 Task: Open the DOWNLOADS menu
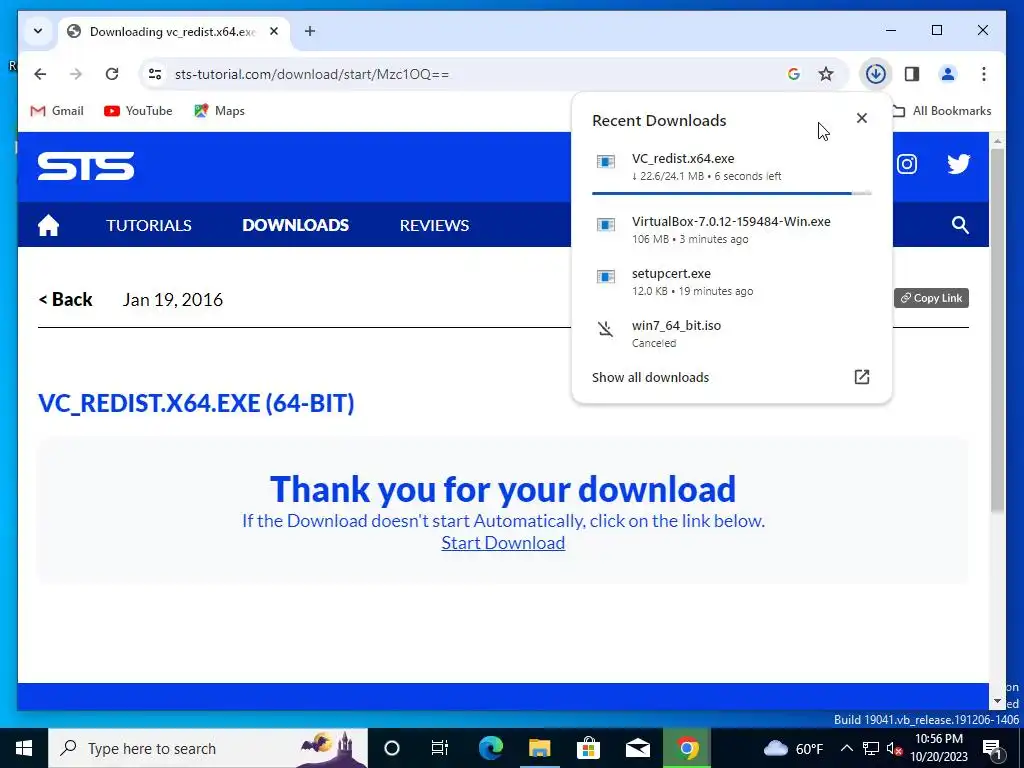[x=295, y=225]
